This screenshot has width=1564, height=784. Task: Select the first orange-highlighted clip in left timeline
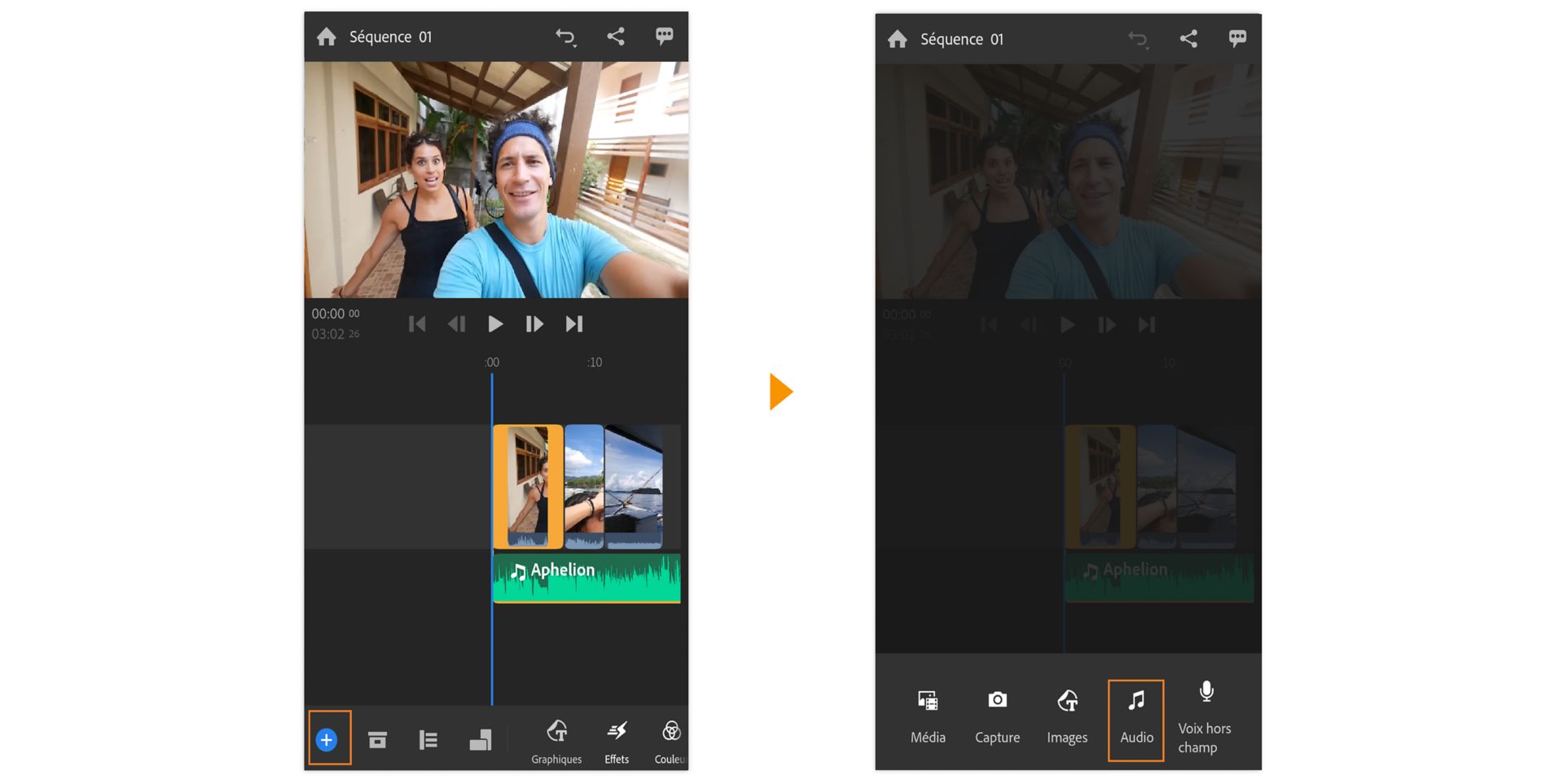[x=528, y=486]
